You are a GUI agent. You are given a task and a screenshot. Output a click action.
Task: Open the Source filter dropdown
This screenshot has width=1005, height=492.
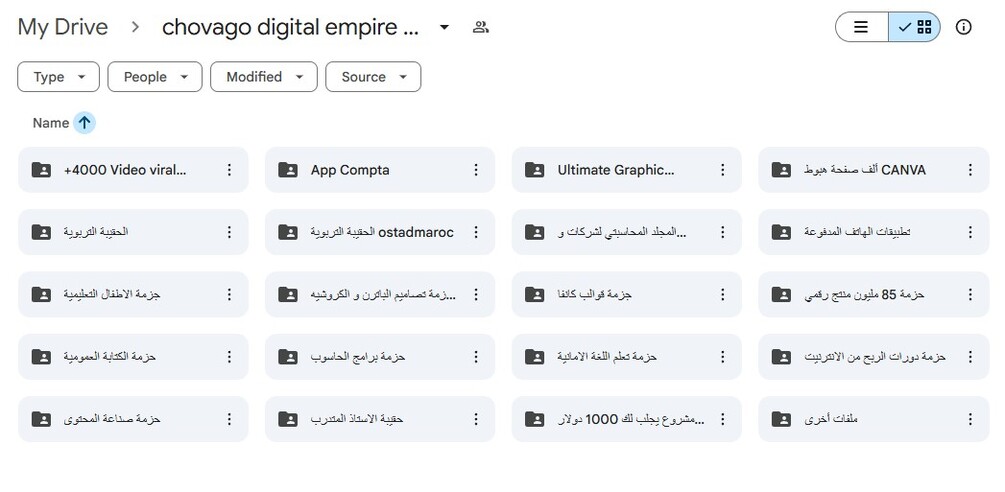(373, 77)
